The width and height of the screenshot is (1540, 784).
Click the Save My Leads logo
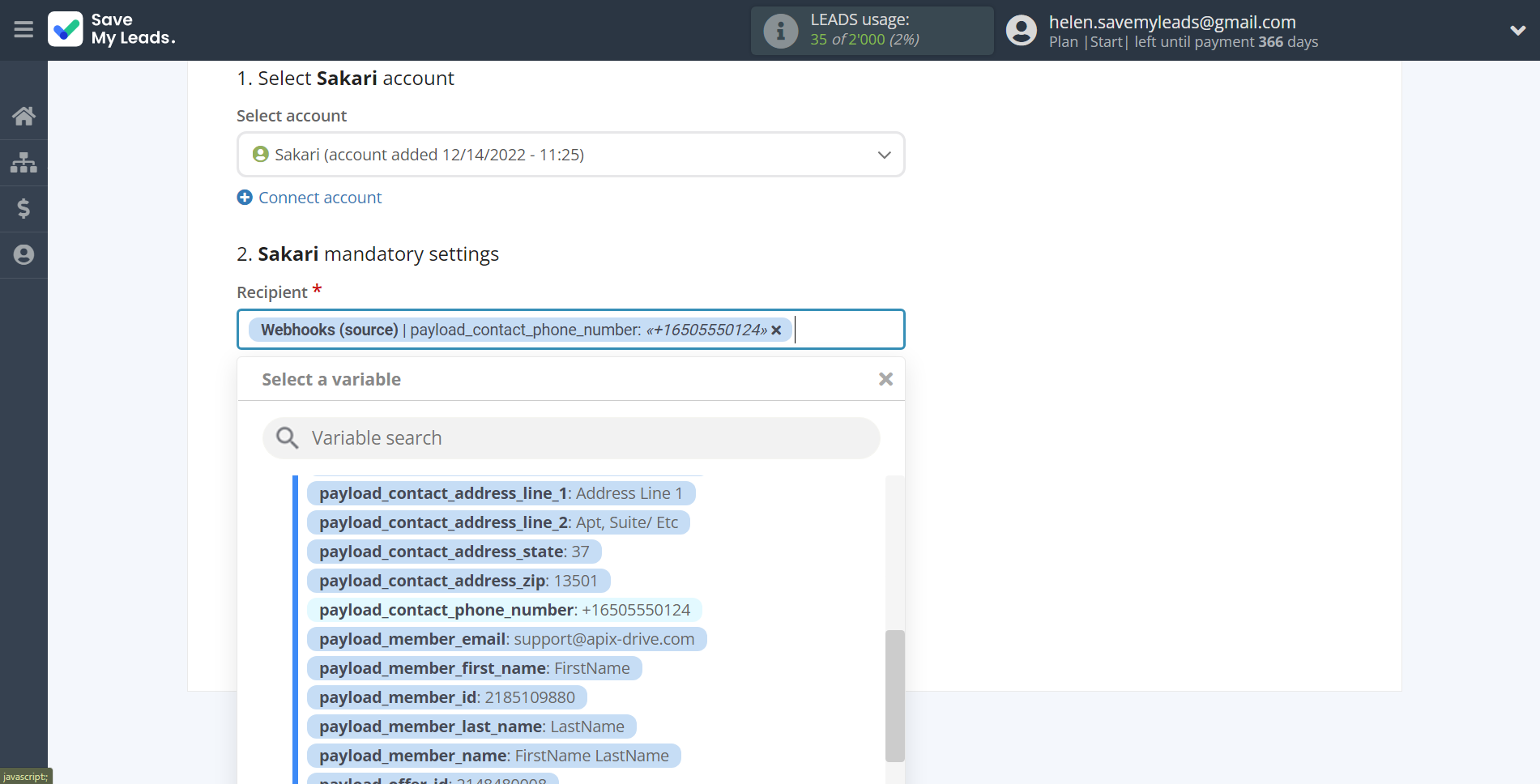(112, 29)
